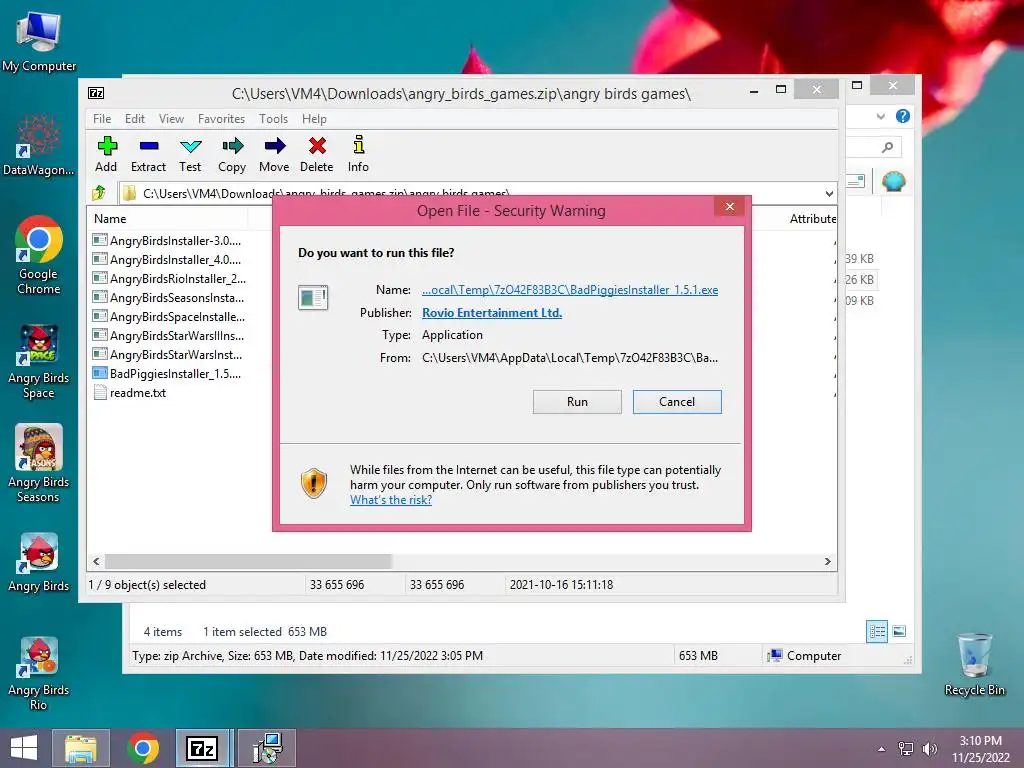Select AngryBirdsRioInstaller file
Viewport: 1024px width, 768px height.
[x=169, y=278]
